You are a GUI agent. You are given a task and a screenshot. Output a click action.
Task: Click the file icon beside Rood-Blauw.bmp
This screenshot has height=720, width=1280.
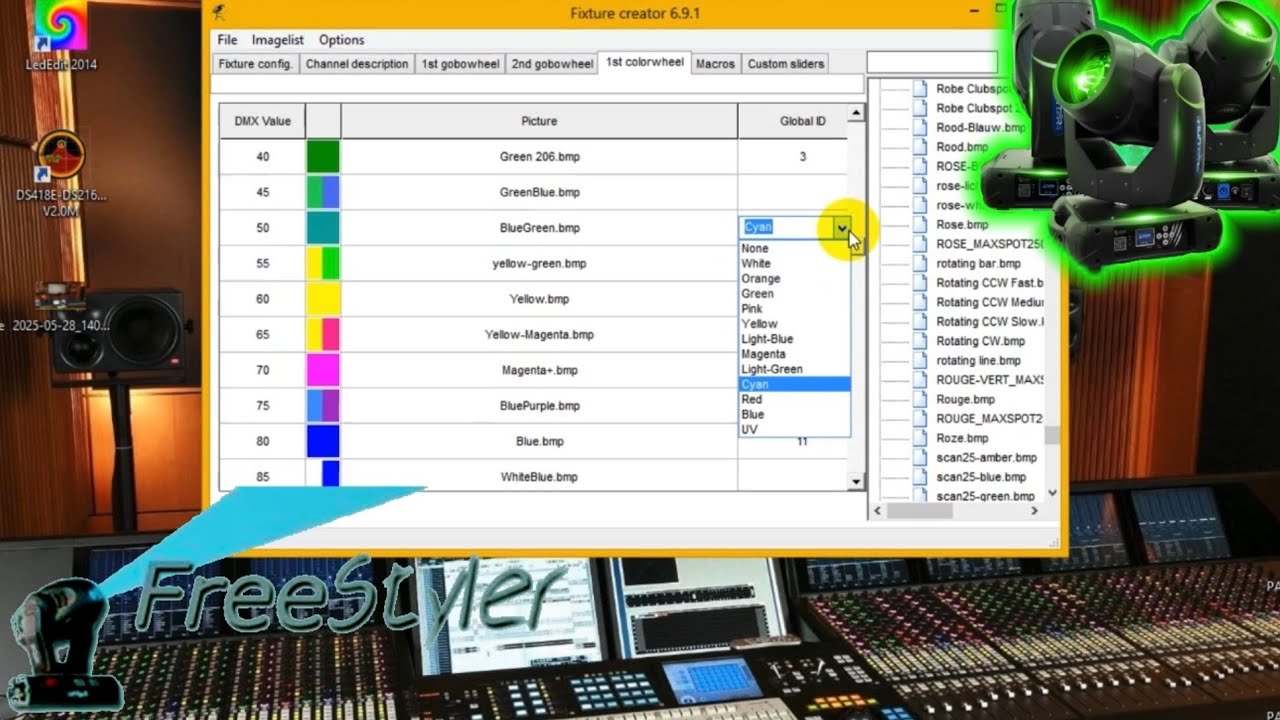pyautogui.click(x=921, y=127)
